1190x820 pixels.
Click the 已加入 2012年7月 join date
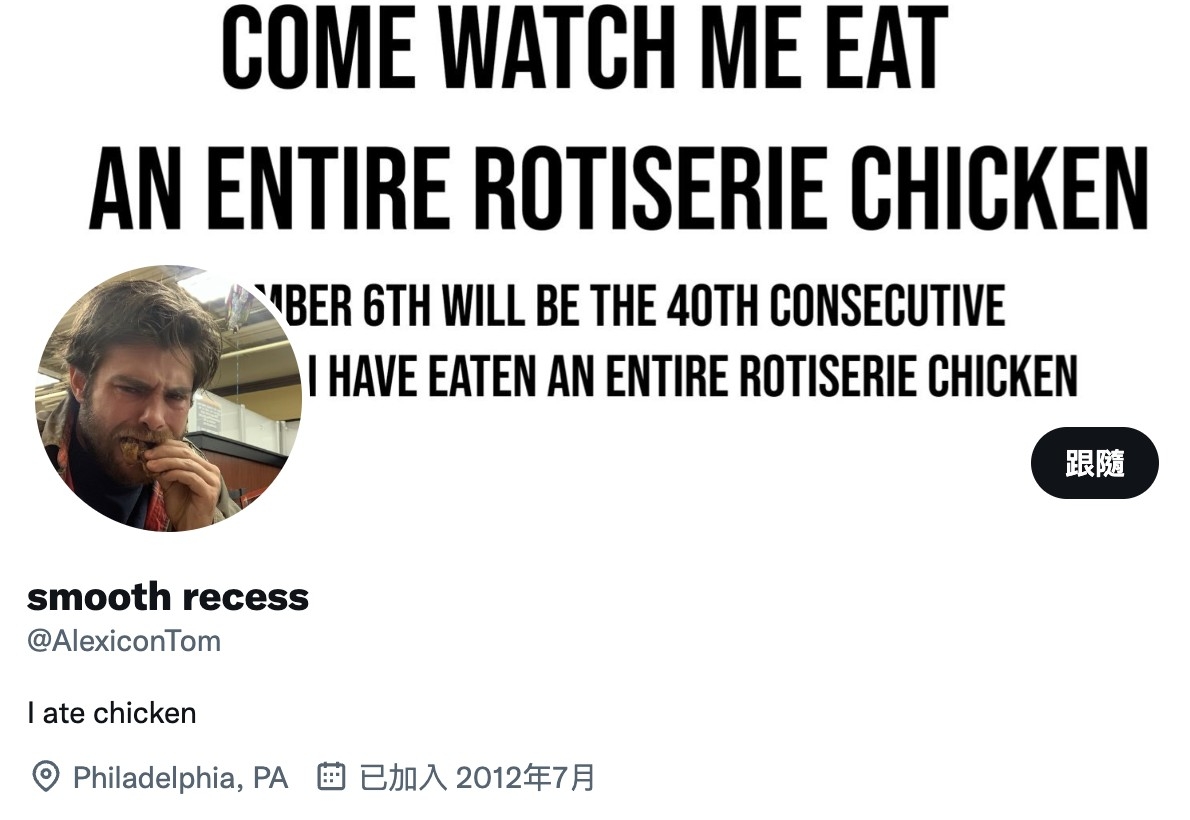477,777
